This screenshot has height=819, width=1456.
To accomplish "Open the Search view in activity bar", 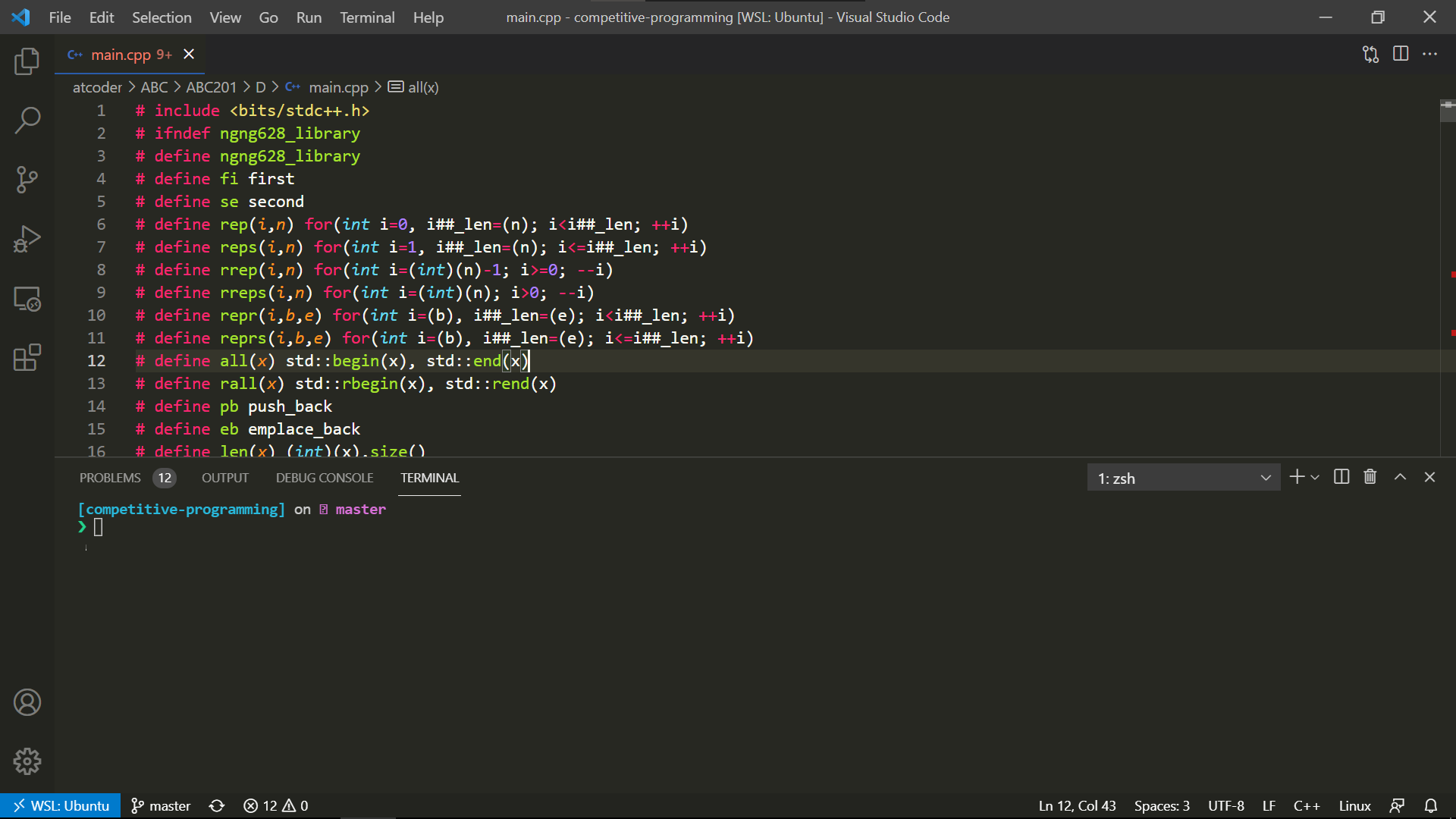I will [x=27, y=120].
